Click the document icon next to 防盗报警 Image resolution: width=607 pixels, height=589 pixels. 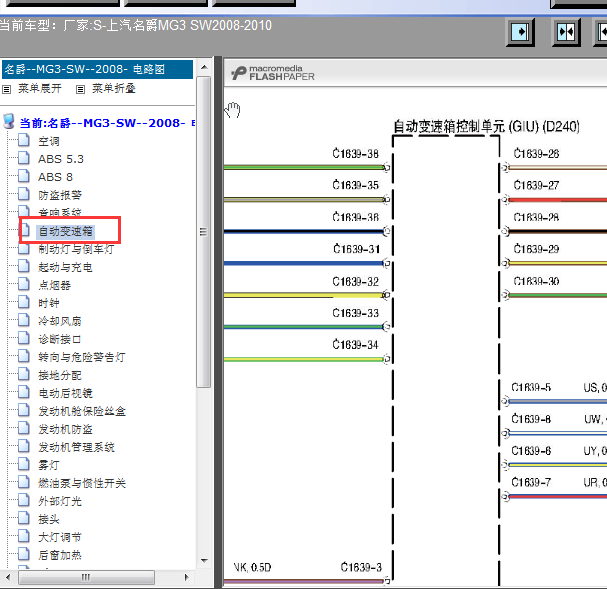coord(24,194)
